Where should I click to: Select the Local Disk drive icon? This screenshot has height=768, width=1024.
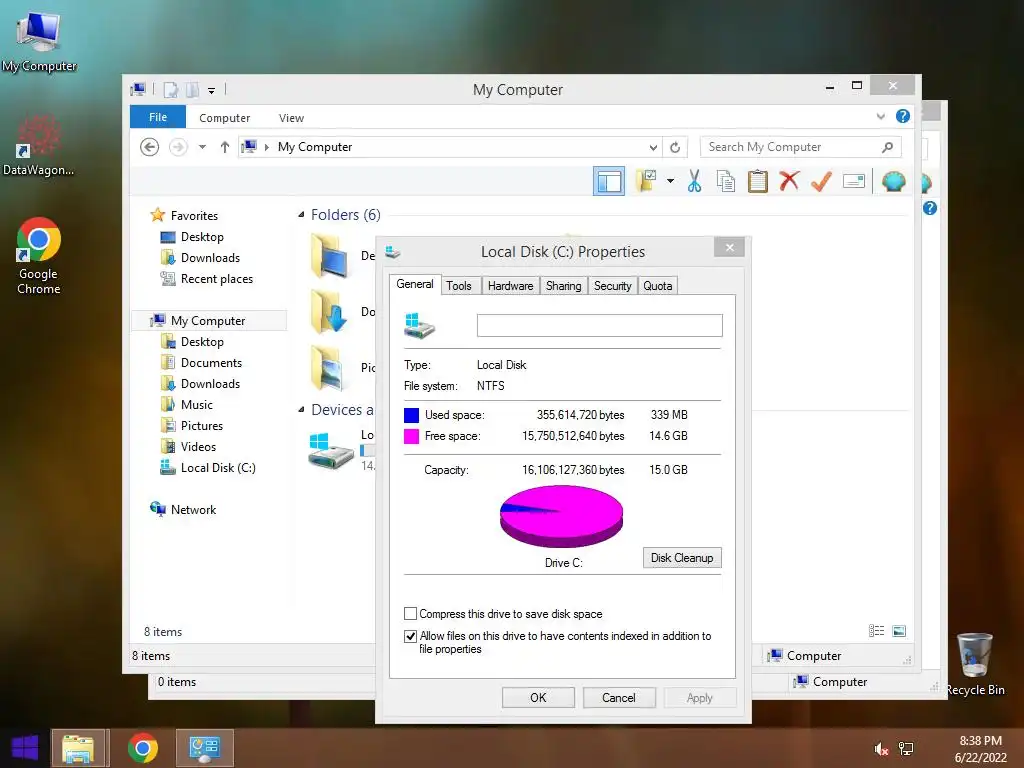(330, 450)
